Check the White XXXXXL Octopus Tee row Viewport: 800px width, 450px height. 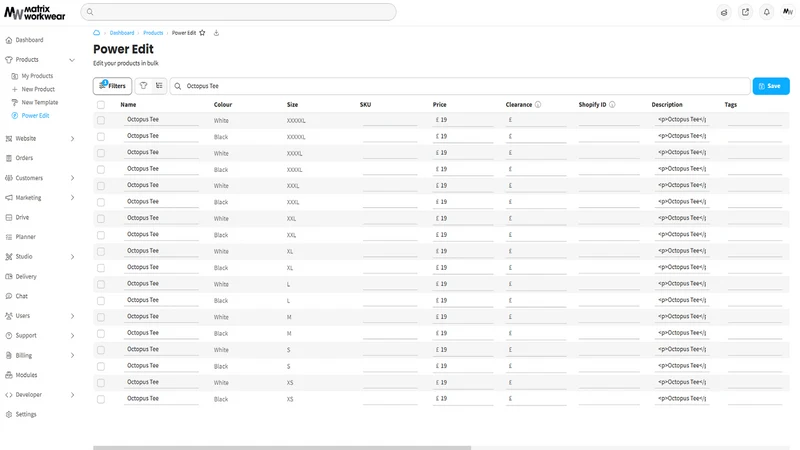pyautogui.click(x=101, y=120)
